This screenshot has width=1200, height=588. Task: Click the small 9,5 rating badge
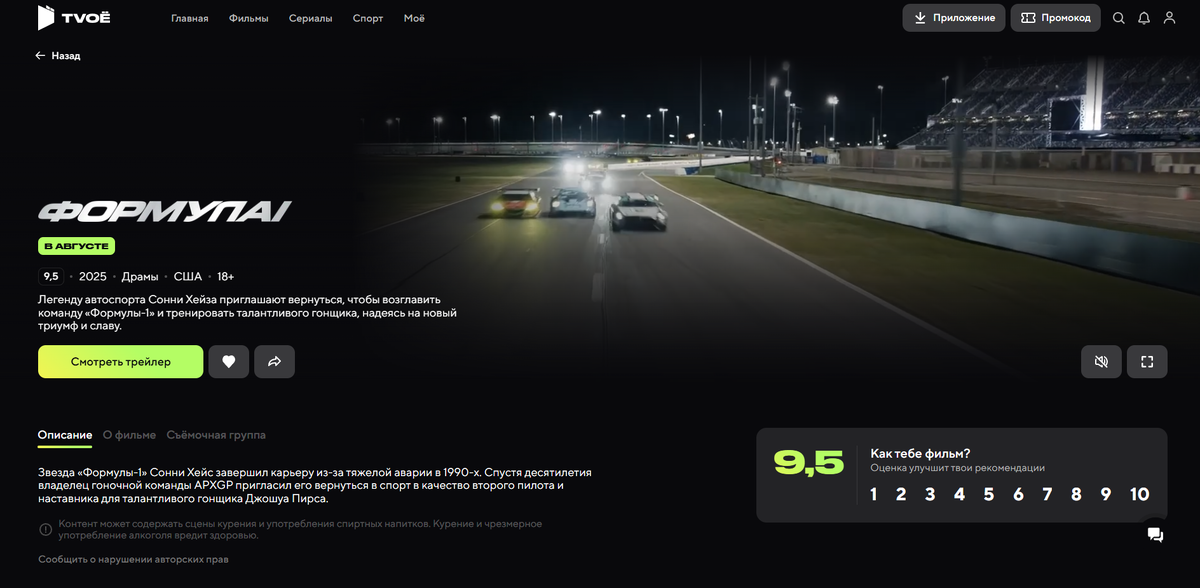tap(51, 276)
